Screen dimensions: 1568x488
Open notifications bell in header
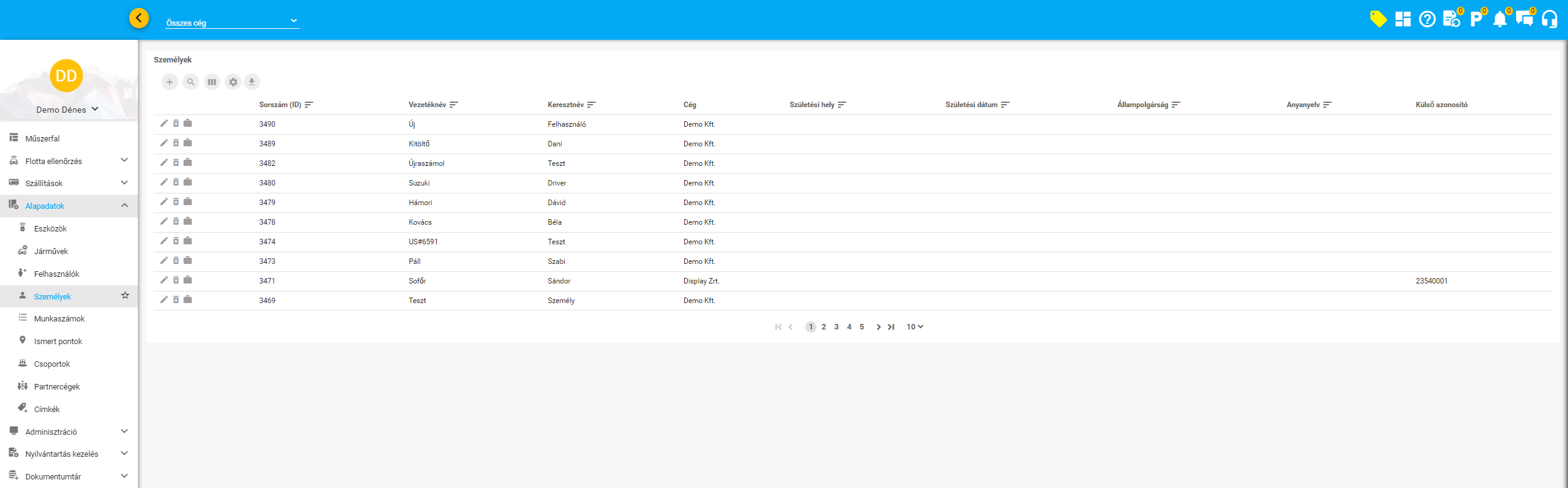click(x=1499, y=20)
